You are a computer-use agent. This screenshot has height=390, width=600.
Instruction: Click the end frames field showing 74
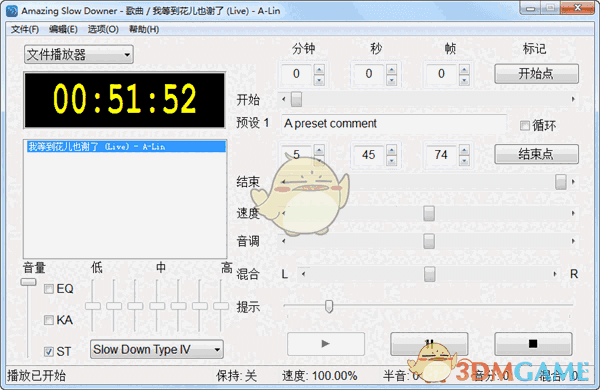point(442,155)
